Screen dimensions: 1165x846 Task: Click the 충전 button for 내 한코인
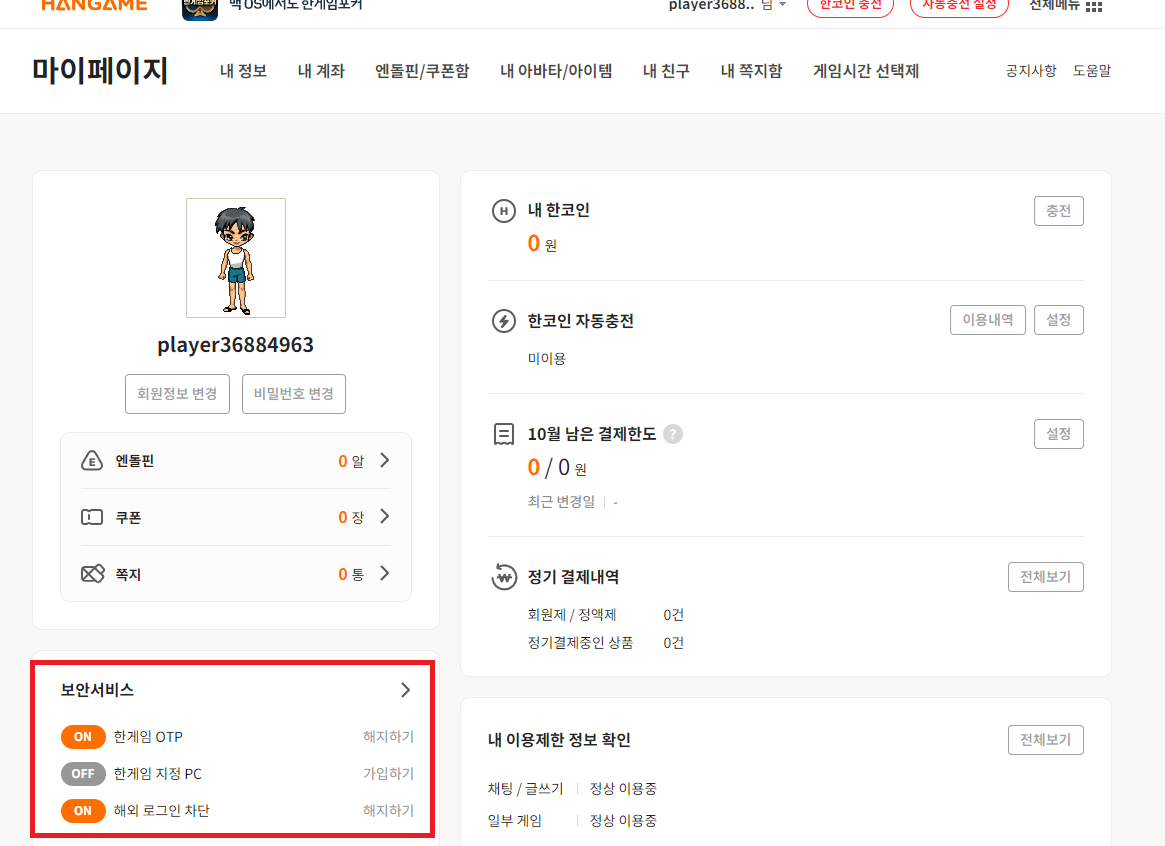click(x=1059, y=211)
